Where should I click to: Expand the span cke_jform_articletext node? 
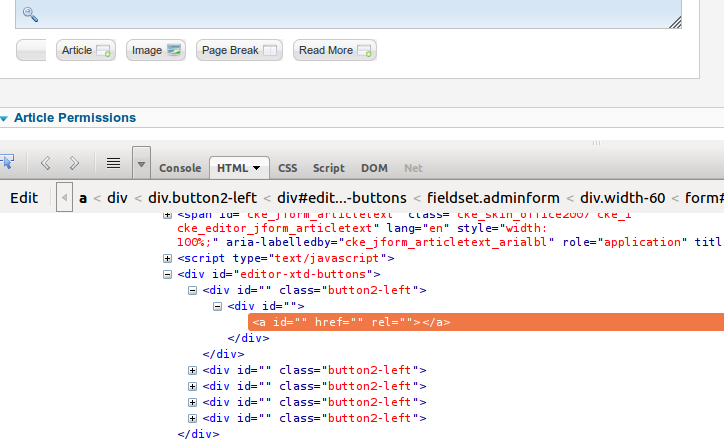click(168, 215)
